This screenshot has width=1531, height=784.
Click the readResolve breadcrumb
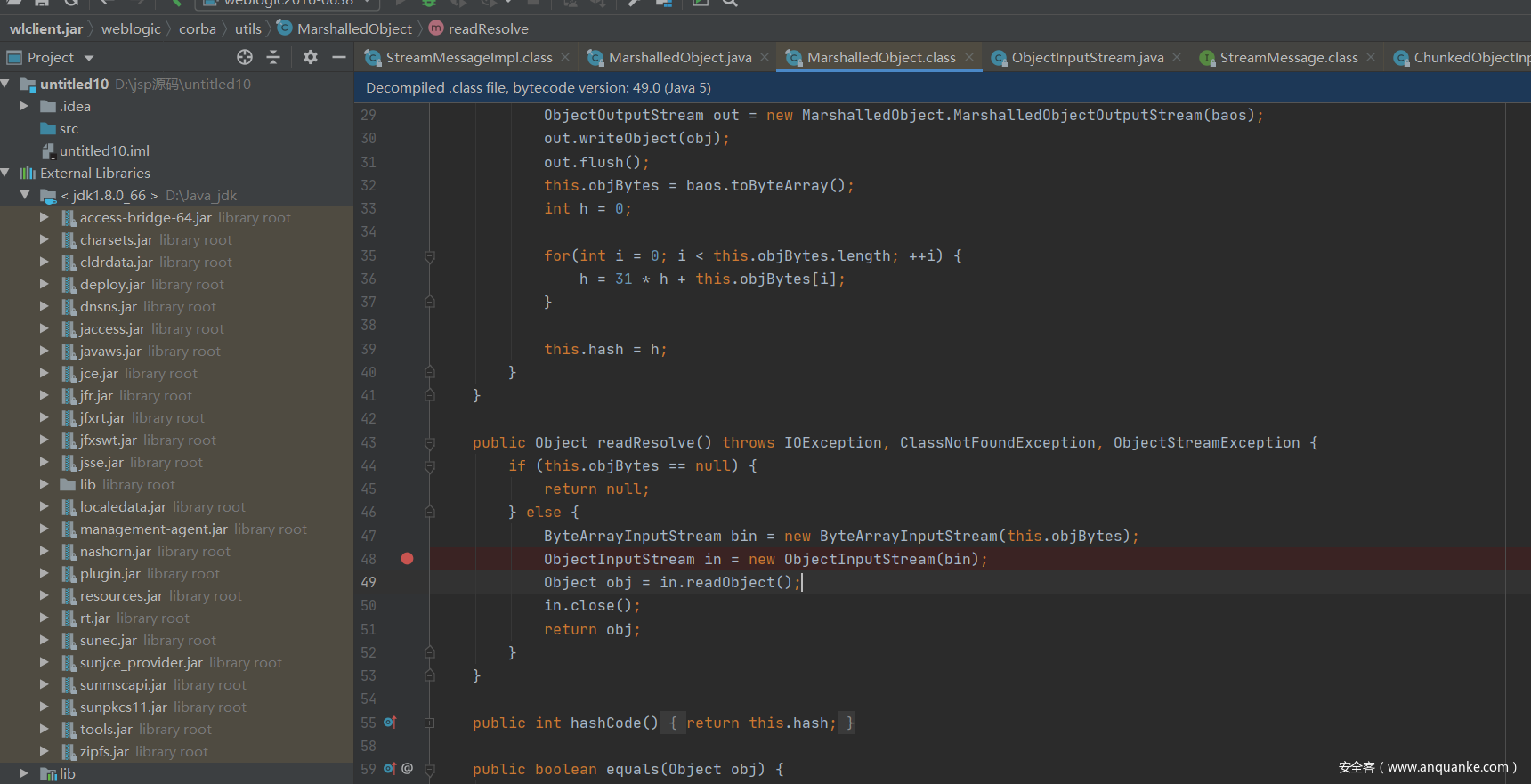click(488, 28)
